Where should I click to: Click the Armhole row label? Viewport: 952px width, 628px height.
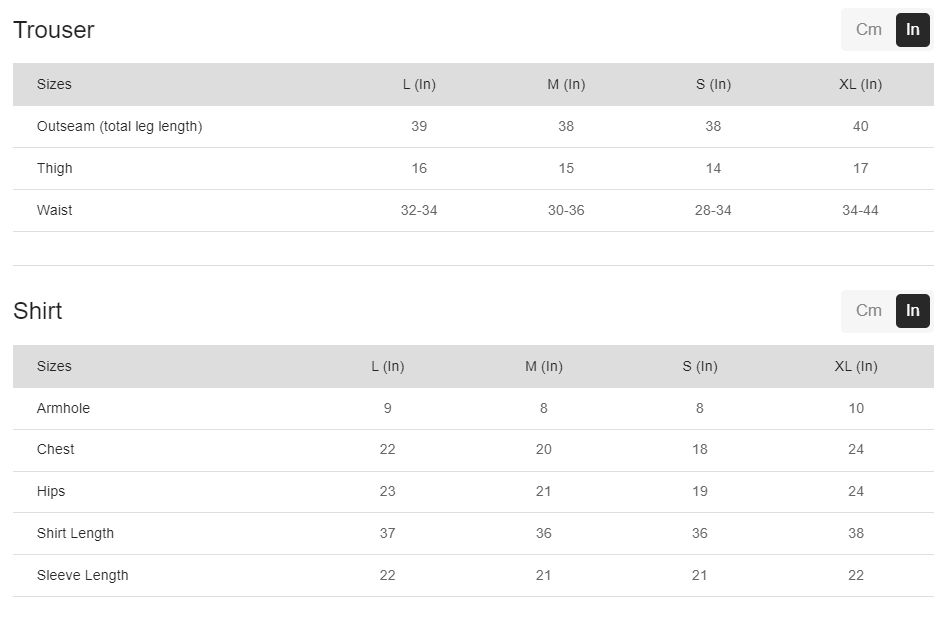(x=63, y=409)
